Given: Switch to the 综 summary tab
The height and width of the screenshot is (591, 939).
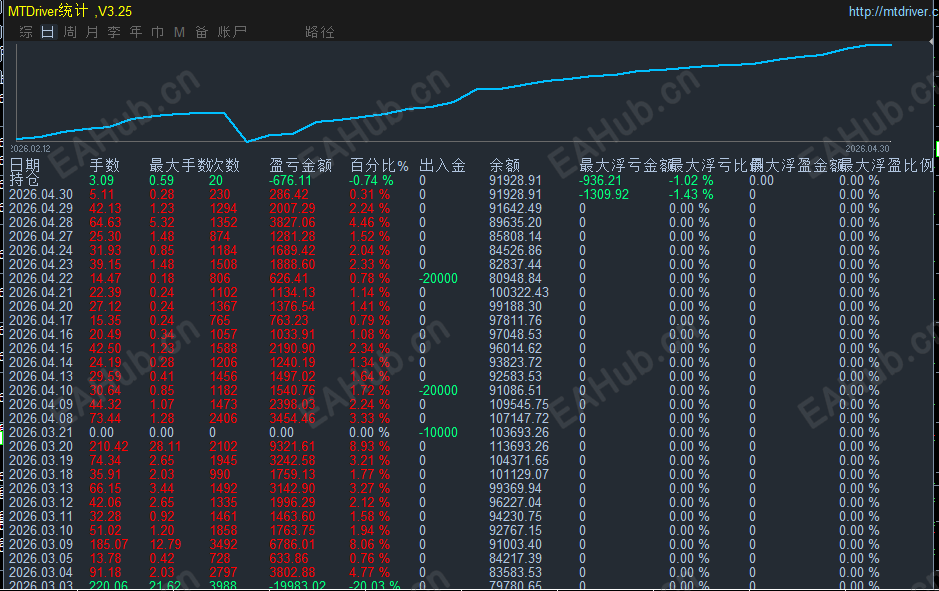Looking at the screenshot, I should 26,32.
